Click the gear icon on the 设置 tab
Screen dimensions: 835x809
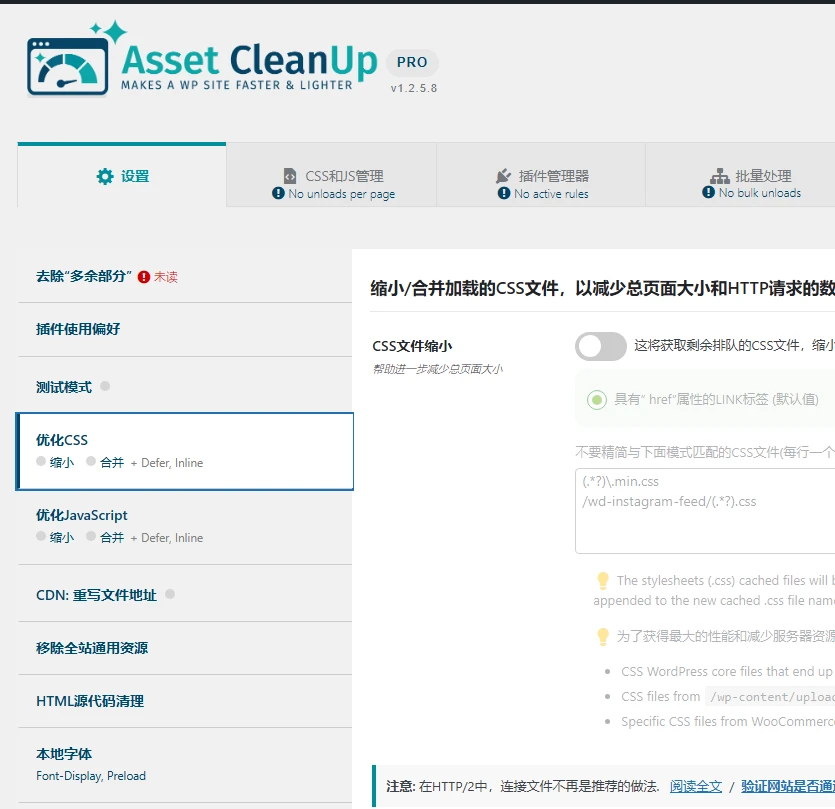click(106, 176)
